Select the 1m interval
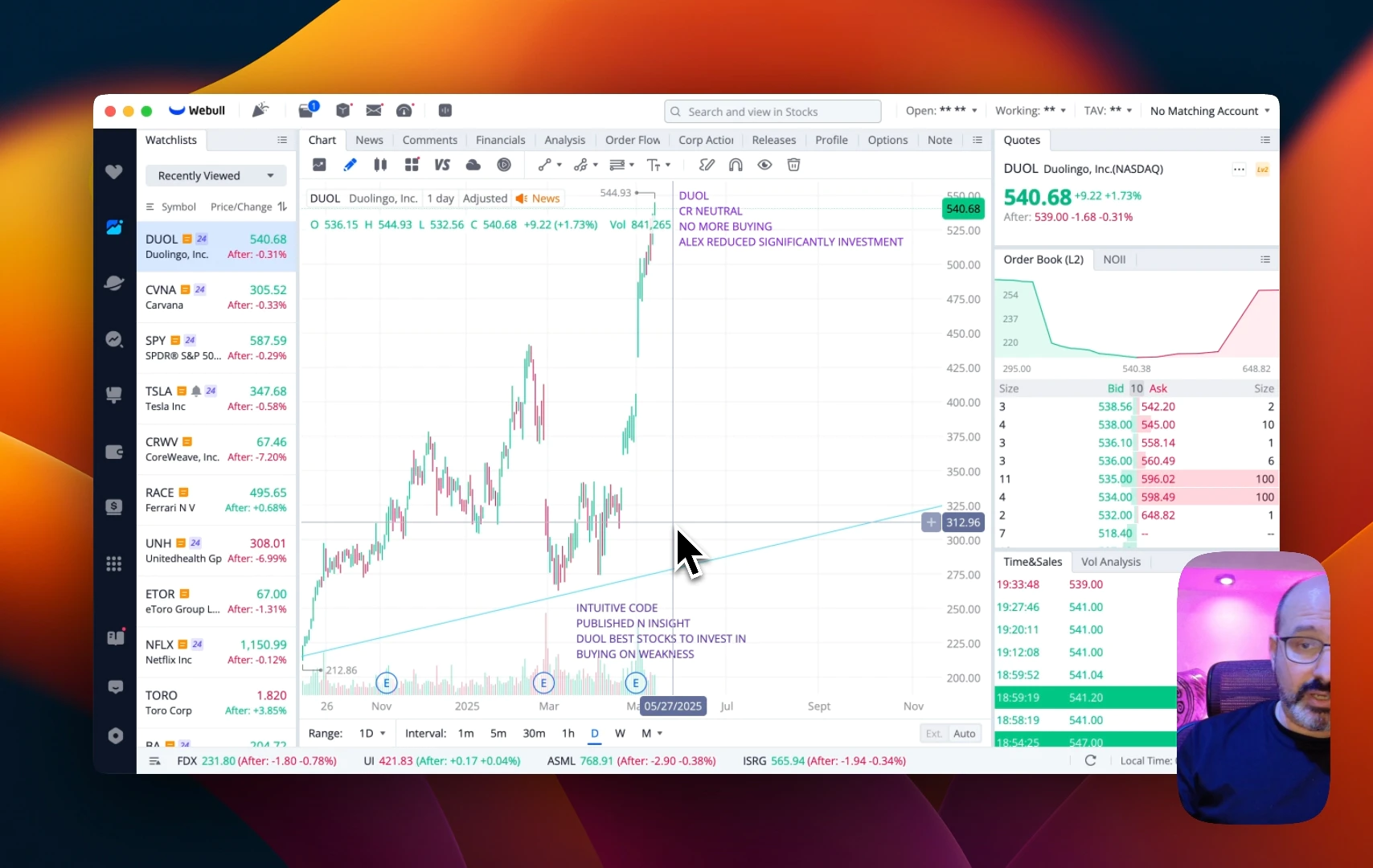The width and height of the screenshot is (1373, 868). pos(466,733)
